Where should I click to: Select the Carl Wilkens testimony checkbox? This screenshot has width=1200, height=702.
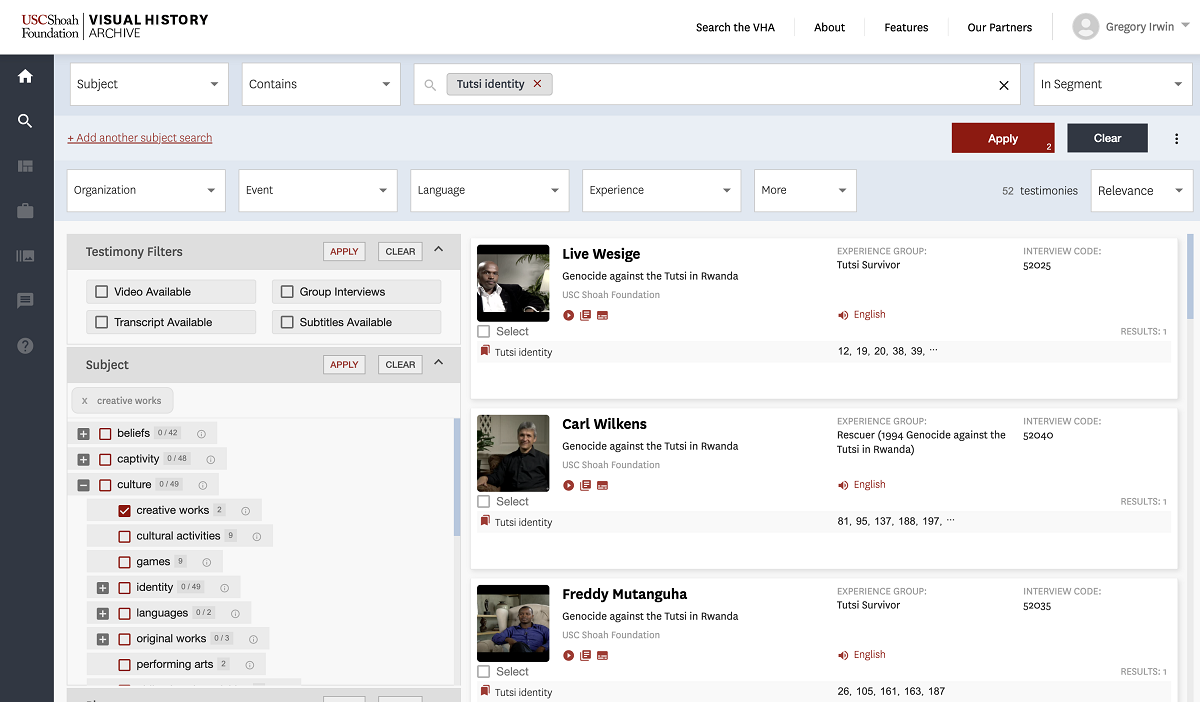(x=484, y=501)
